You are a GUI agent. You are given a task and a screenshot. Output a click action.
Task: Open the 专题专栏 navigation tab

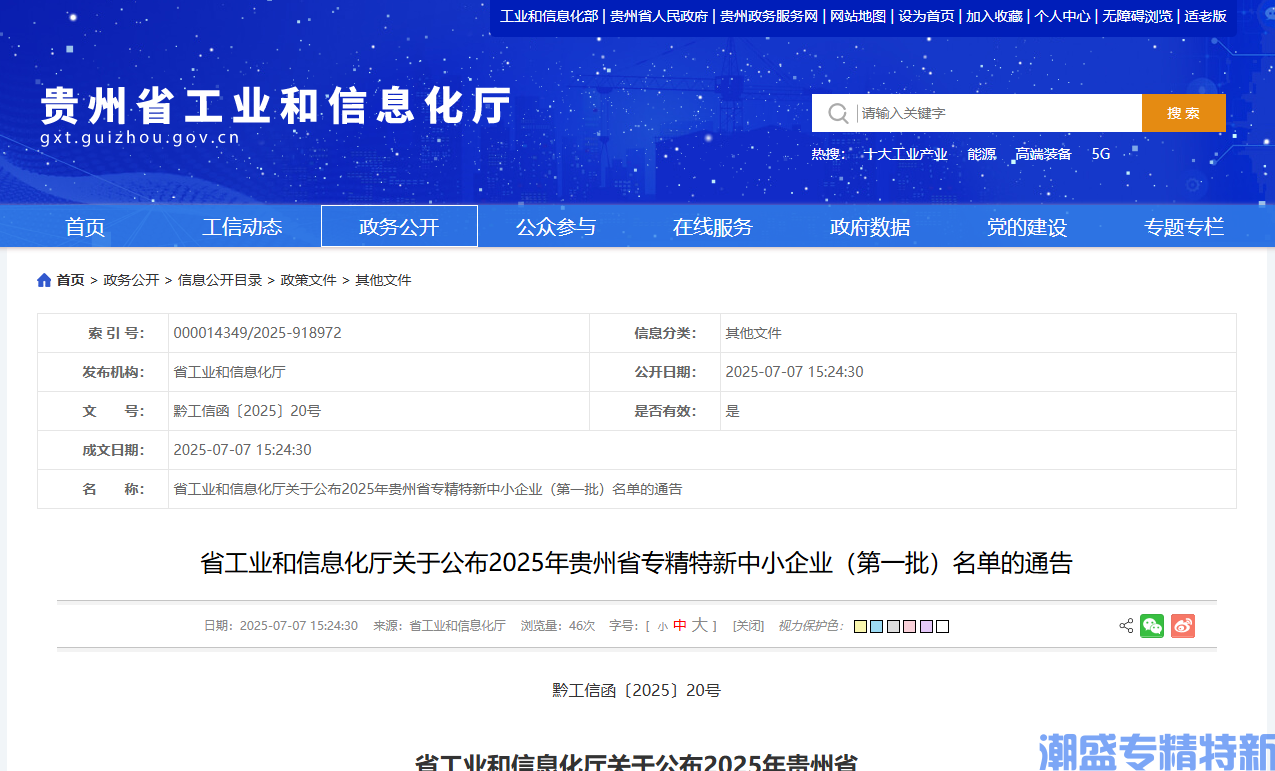pos(1184,227)
